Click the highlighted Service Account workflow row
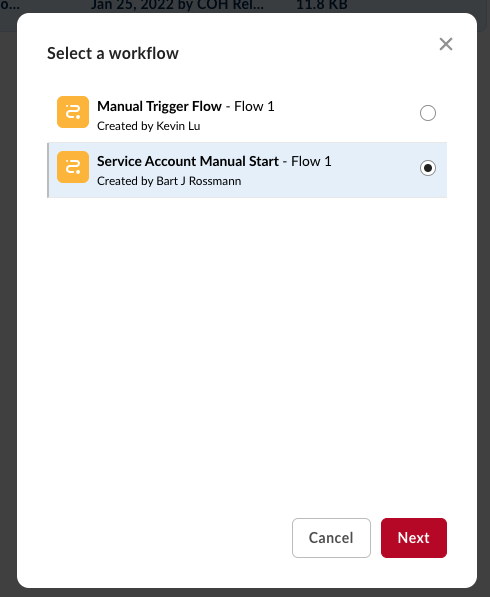This screenshot has height=597, width=490. pyautogui.click(x=247, y=170)
